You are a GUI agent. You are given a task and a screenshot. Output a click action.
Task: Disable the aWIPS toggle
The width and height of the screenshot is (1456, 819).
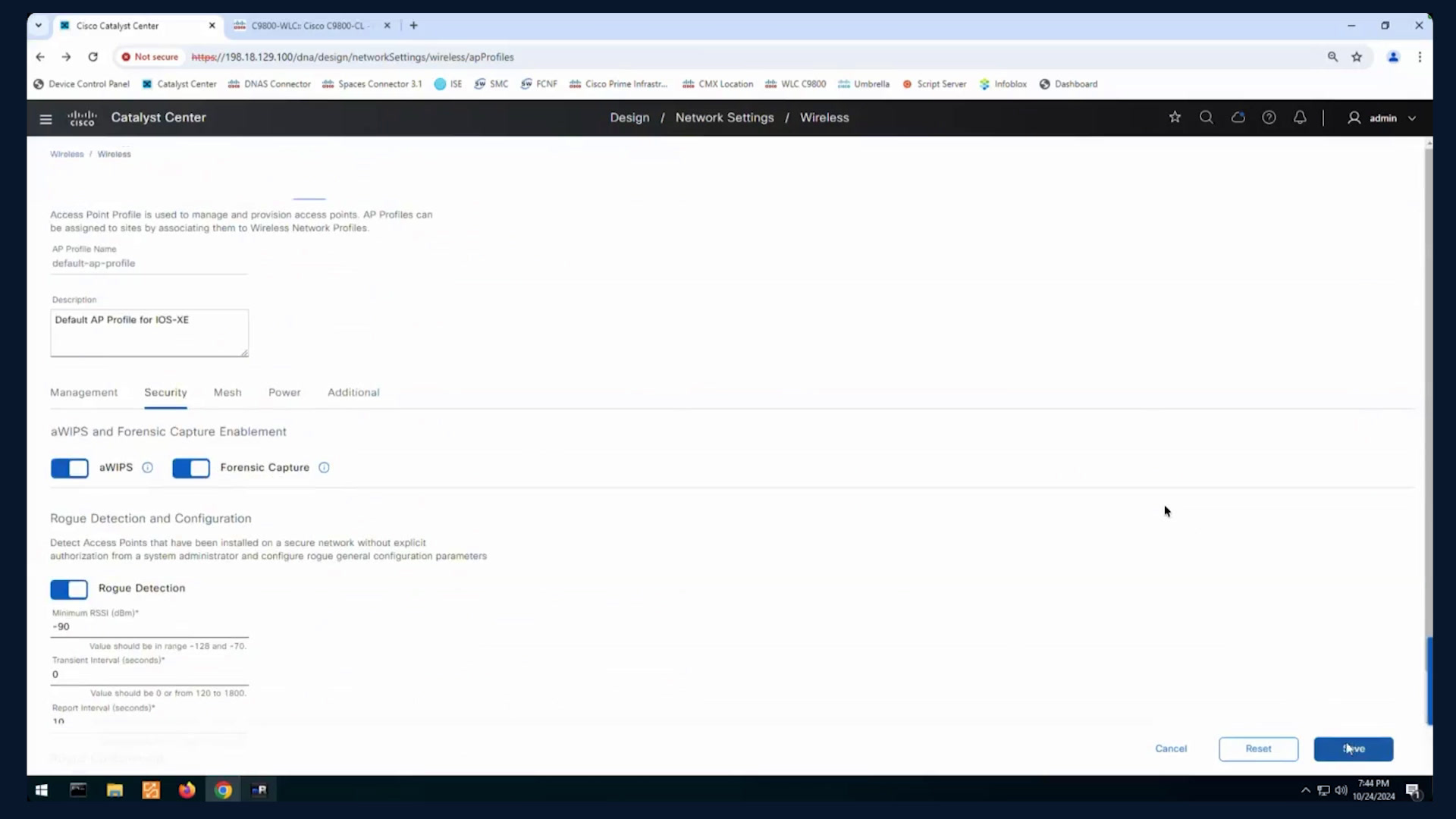70,468
